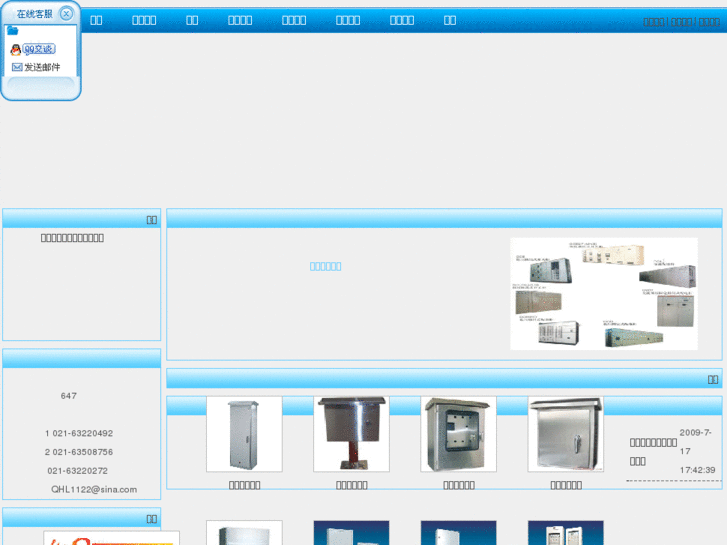Open the switchgear cabinets collage image
Viewport: 727px width, 545px height.
[604, 294]
